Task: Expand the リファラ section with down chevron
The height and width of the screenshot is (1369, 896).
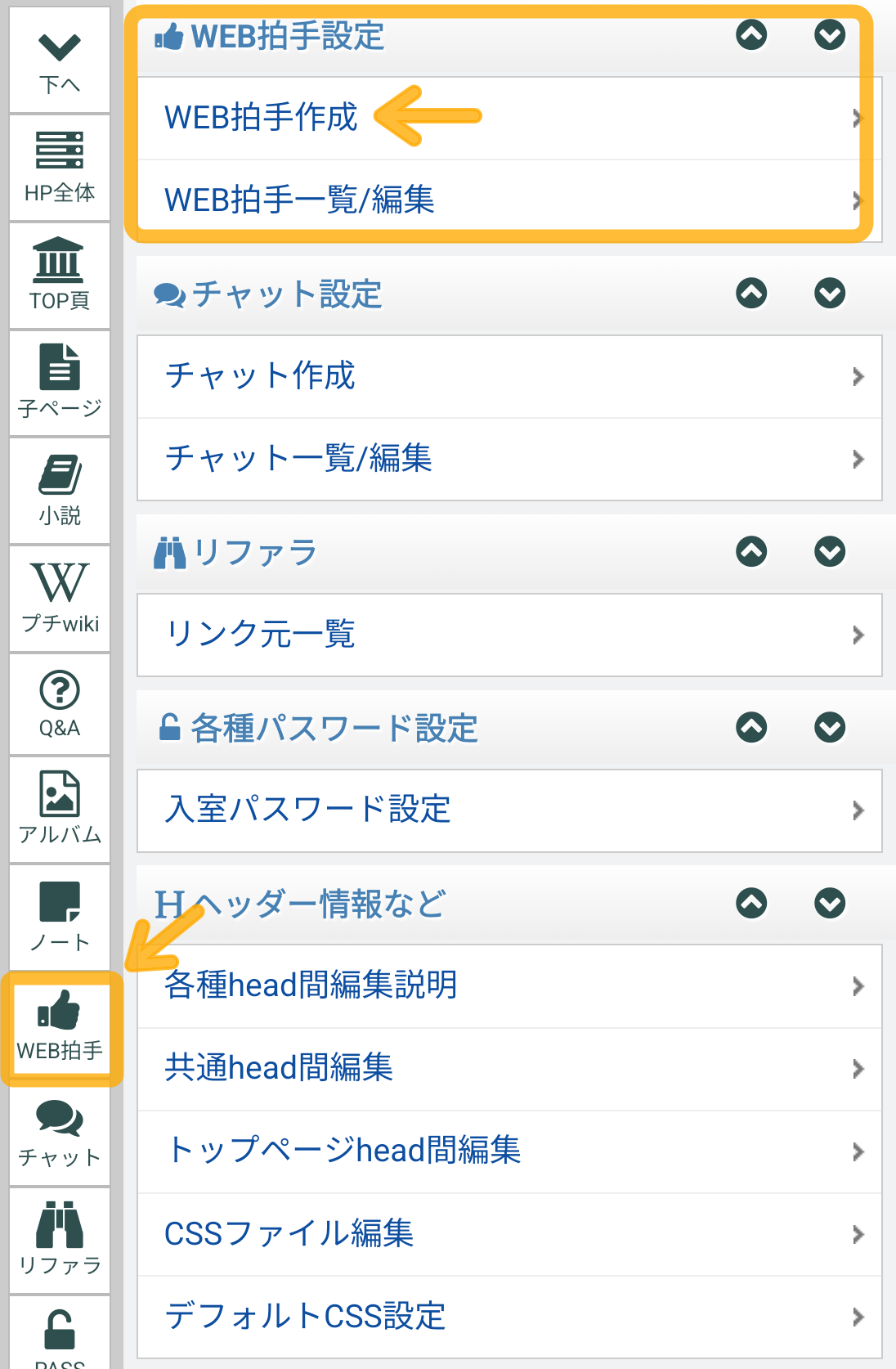Action: point(830,551)
